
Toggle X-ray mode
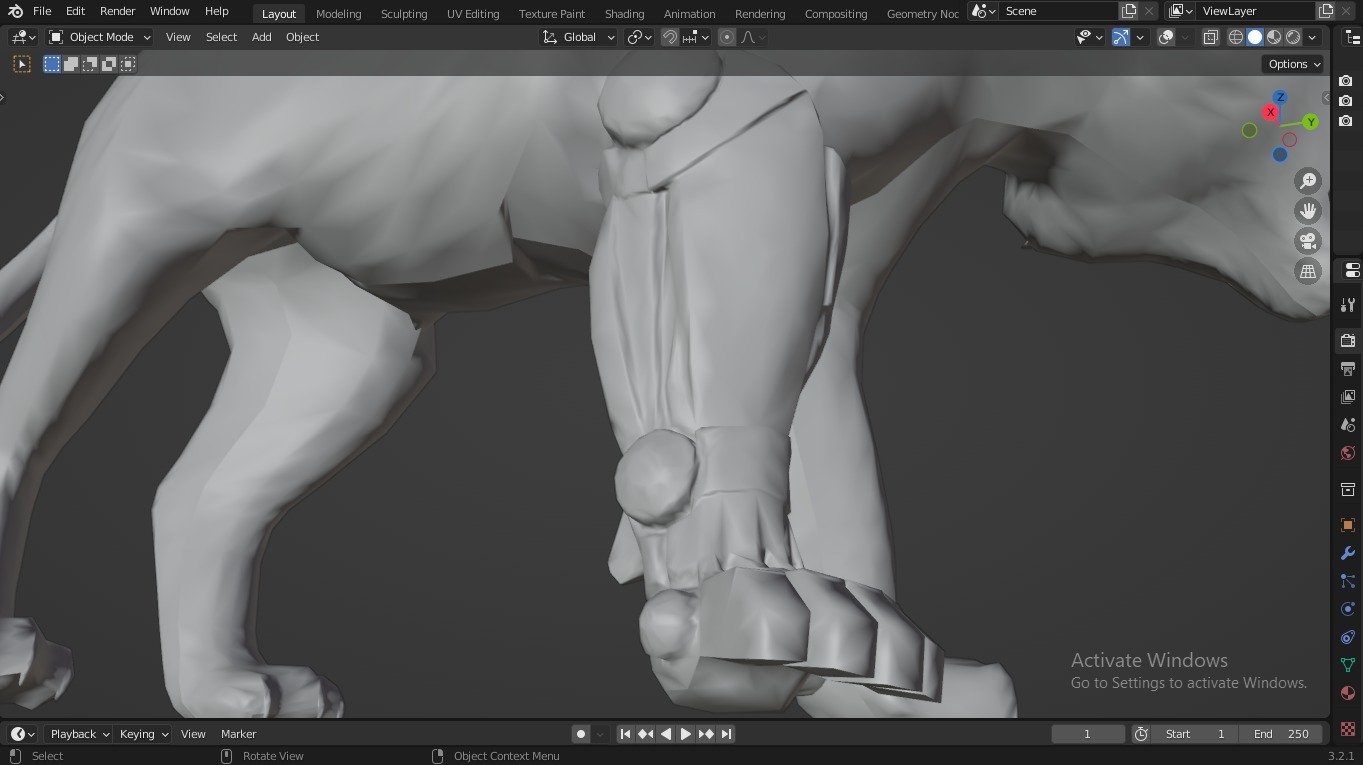1210,37
